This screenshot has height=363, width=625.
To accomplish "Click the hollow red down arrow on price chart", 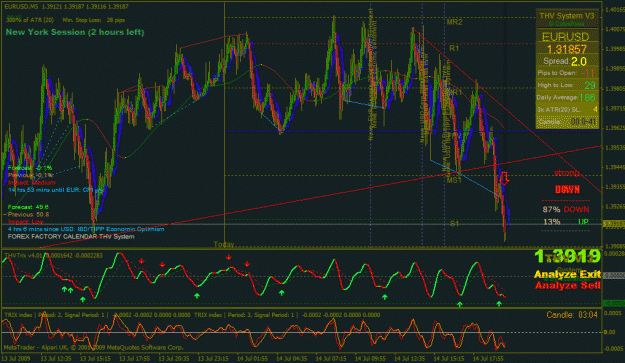I will click(x=504, y=179).
